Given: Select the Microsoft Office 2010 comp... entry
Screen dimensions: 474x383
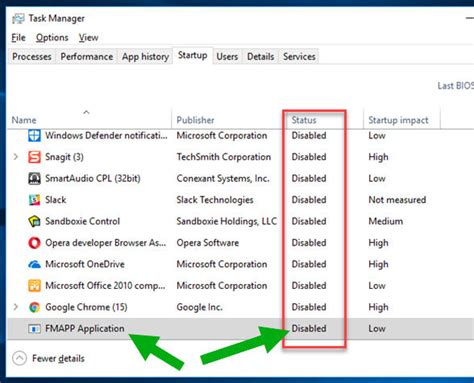Looking at the screenshot, I should coord(105,286).
